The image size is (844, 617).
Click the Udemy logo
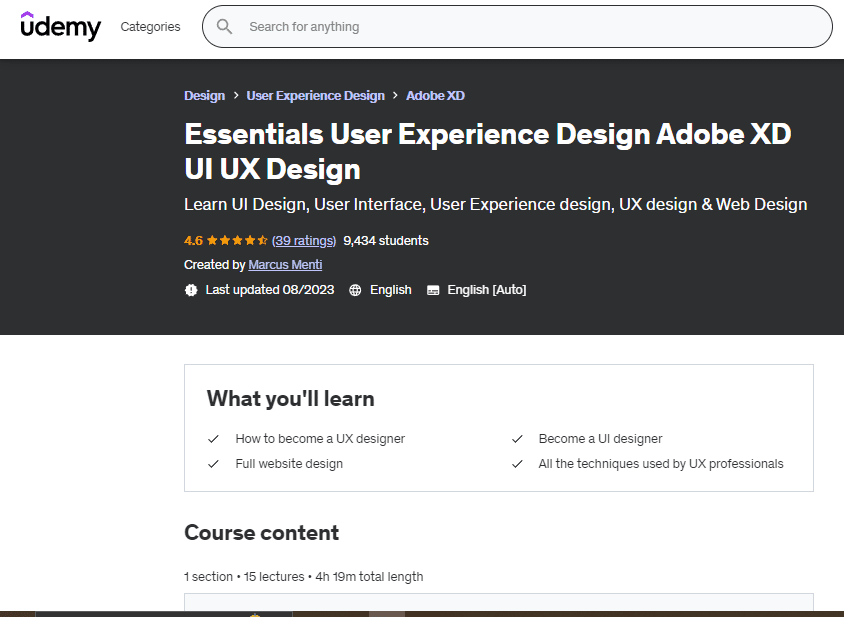coord(61,26)
